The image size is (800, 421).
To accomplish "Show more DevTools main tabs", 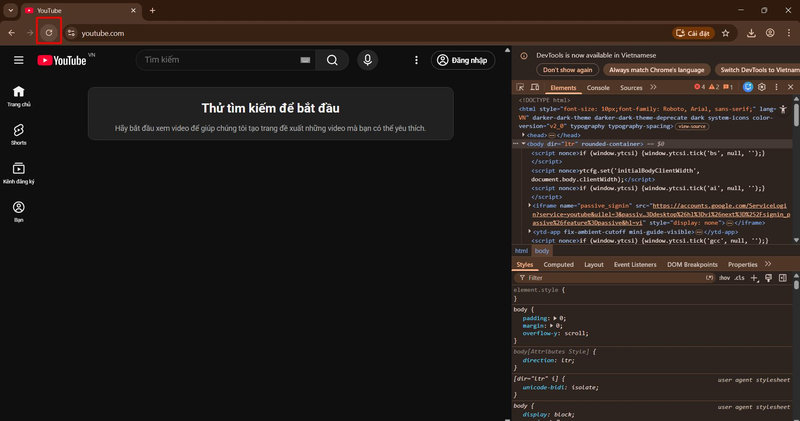I will [654, 87].
